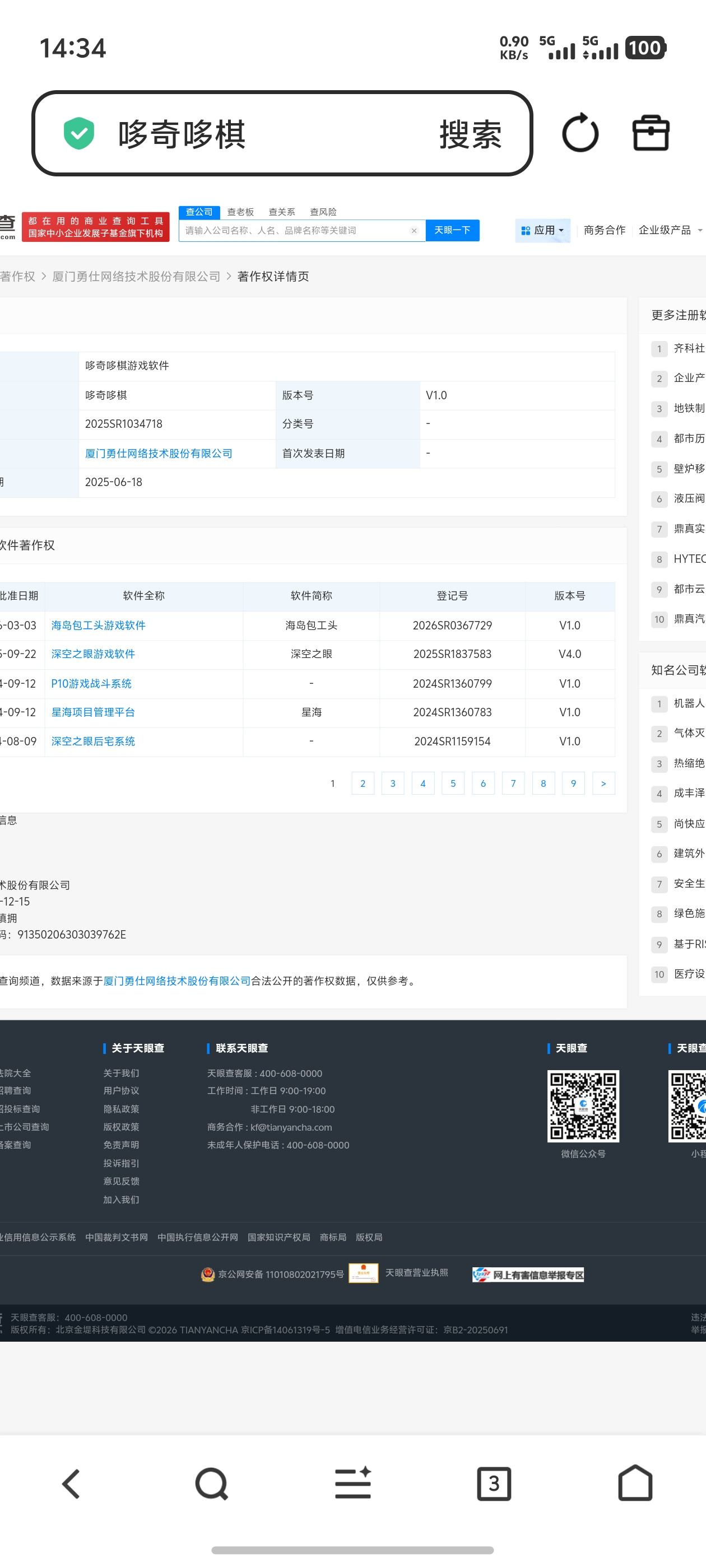Open 版权政策 footer link
Viewport: 706px width, 1568px height.
121,1127
